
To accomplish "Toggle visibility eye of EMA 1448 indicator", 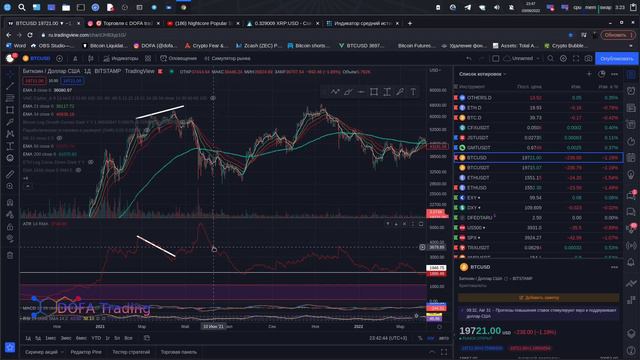I will (x=78, y=170).
